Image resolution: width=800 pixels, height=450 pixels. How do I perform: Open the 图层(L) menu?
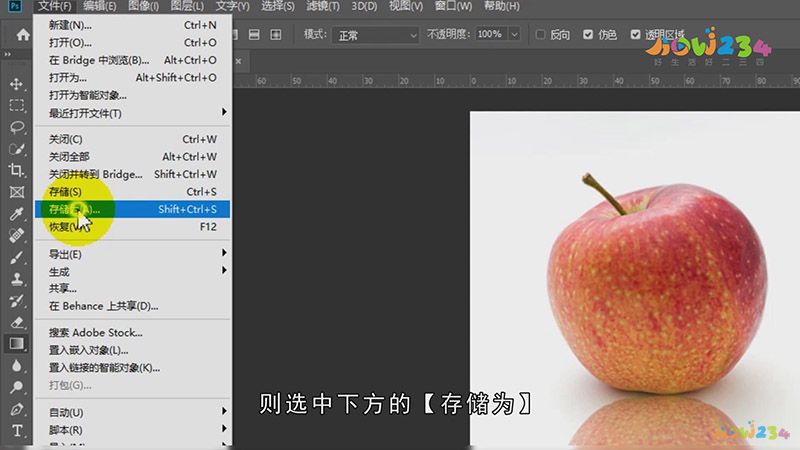point(187,6)
